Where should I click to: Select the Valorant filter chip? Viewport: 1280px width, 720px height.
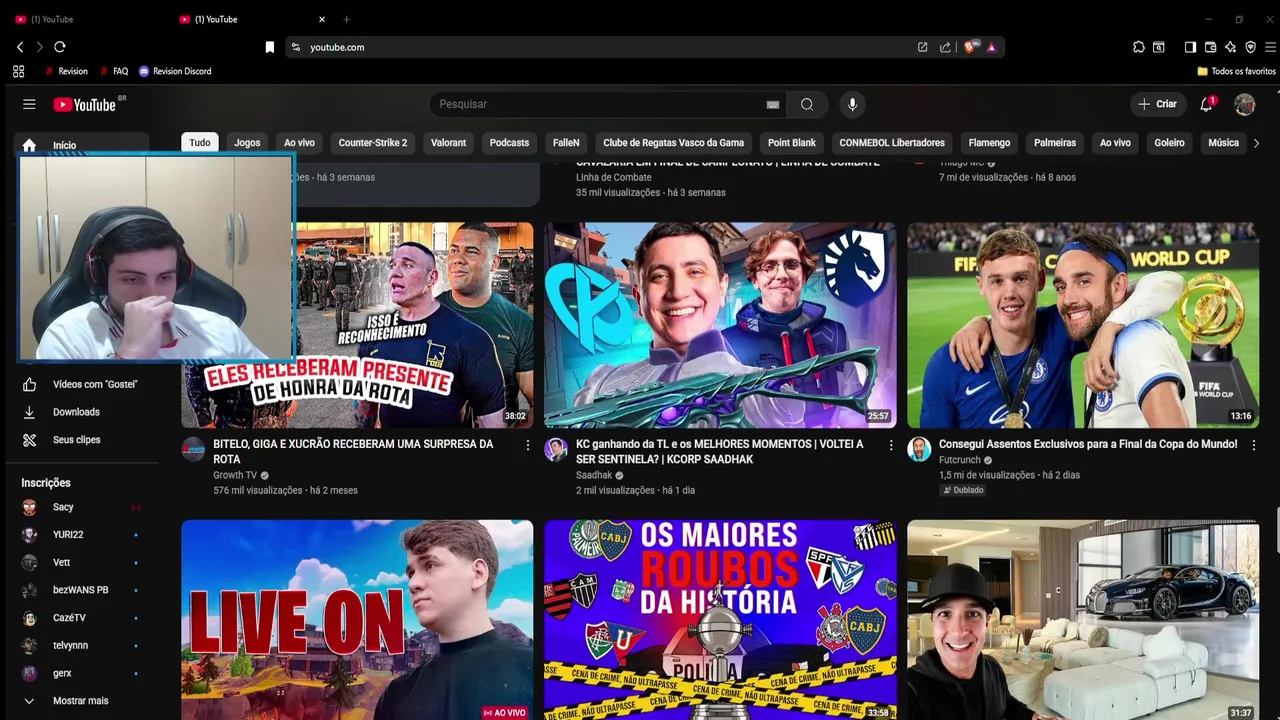(448, 143)
